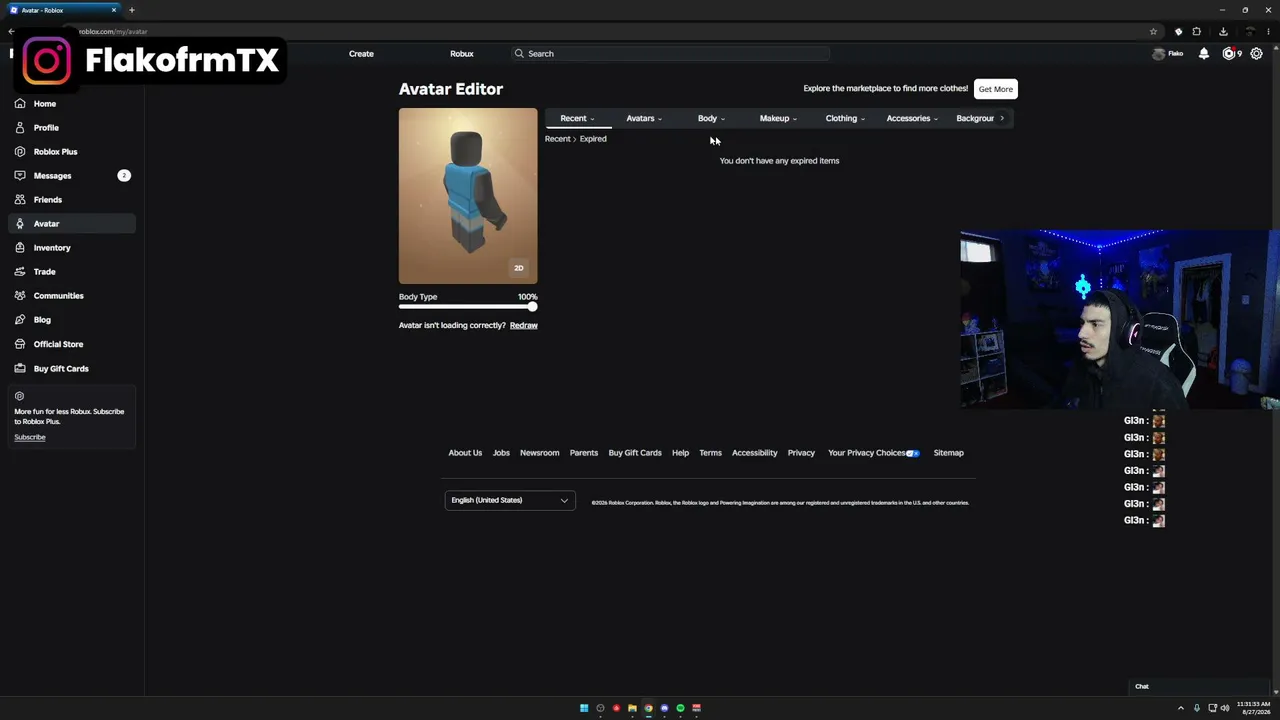Open the Flako profile avatar in header

1159,54
